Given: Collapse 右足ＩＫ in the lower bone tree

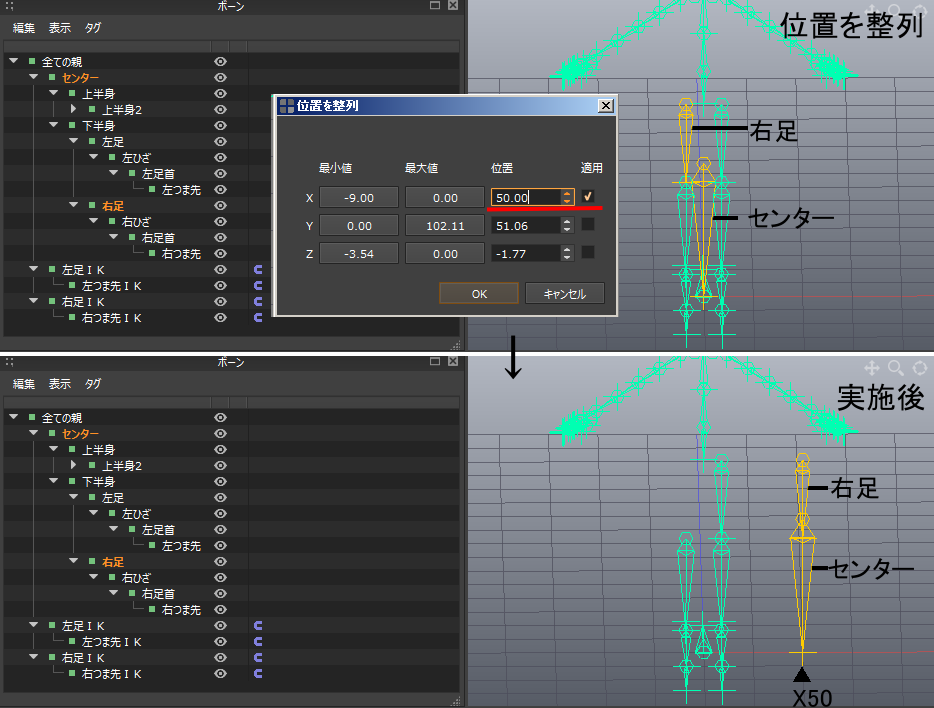Looking at the screenshot, I should click(34, 657).
